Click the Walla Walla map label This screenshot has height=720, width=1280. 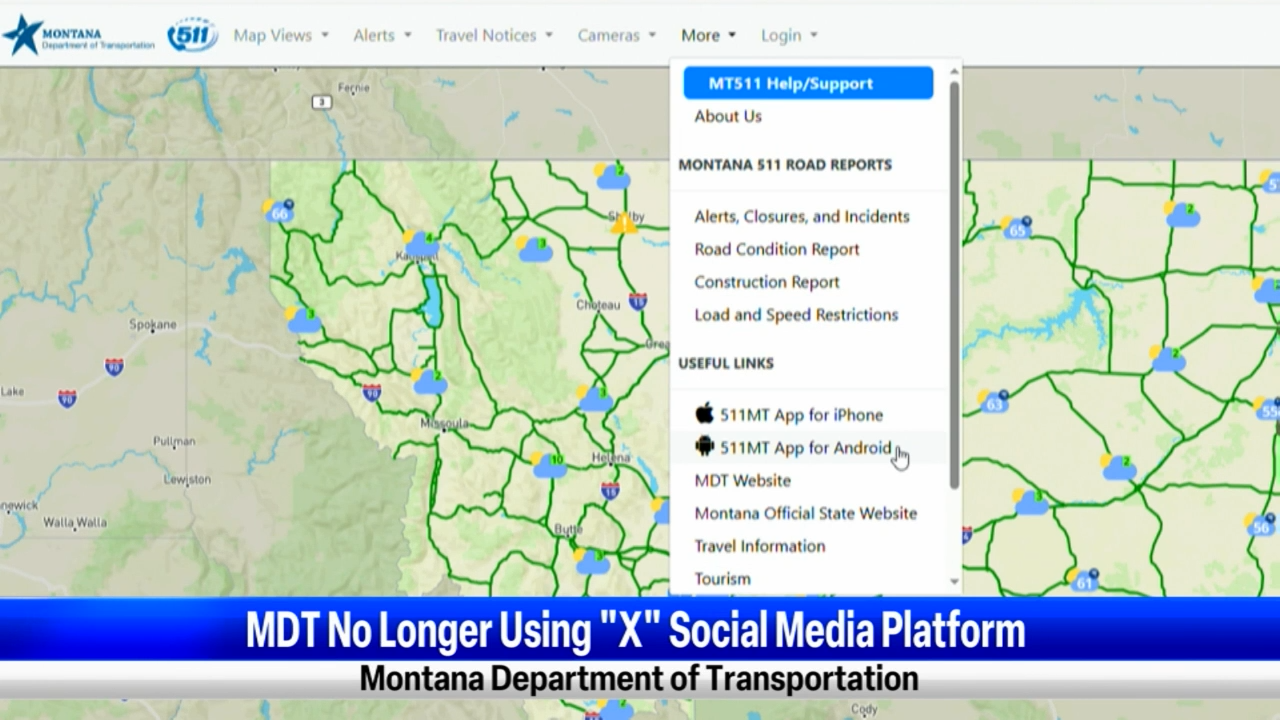pyautogui.click(x=75, y=522)
